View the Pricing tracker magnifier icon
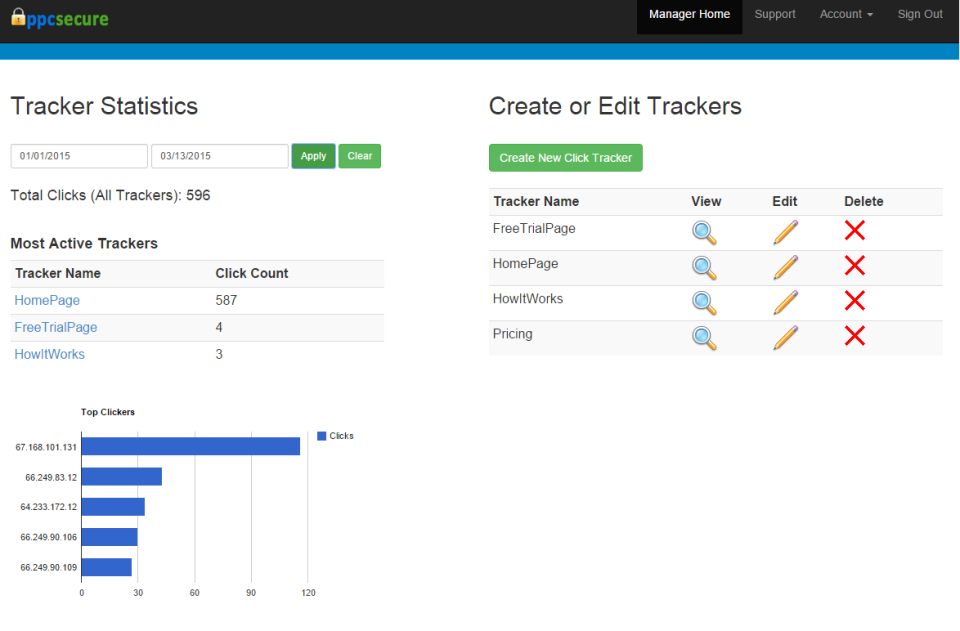 (x=704, y=337)
